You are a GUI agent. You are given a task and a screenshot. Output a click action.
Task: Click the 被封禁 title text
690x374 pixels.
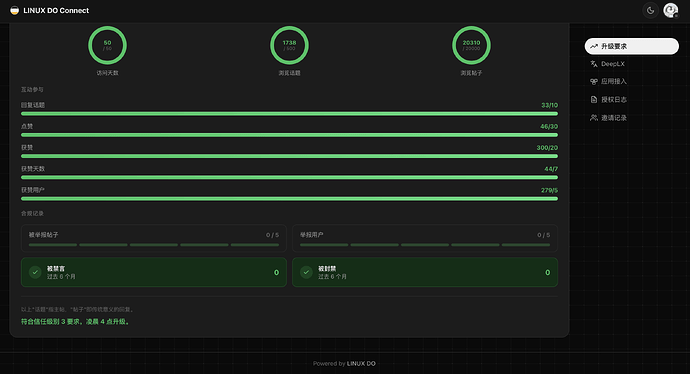(327, 268)
